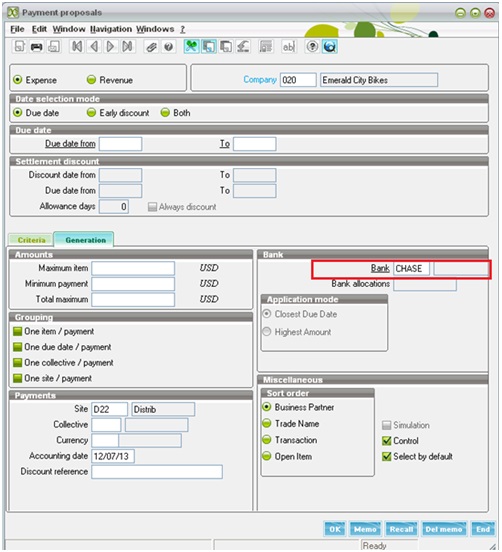Click the 'ab|' field text icon
The height and width of the screenshot is (552, 502).
click(x=288, y=46)
